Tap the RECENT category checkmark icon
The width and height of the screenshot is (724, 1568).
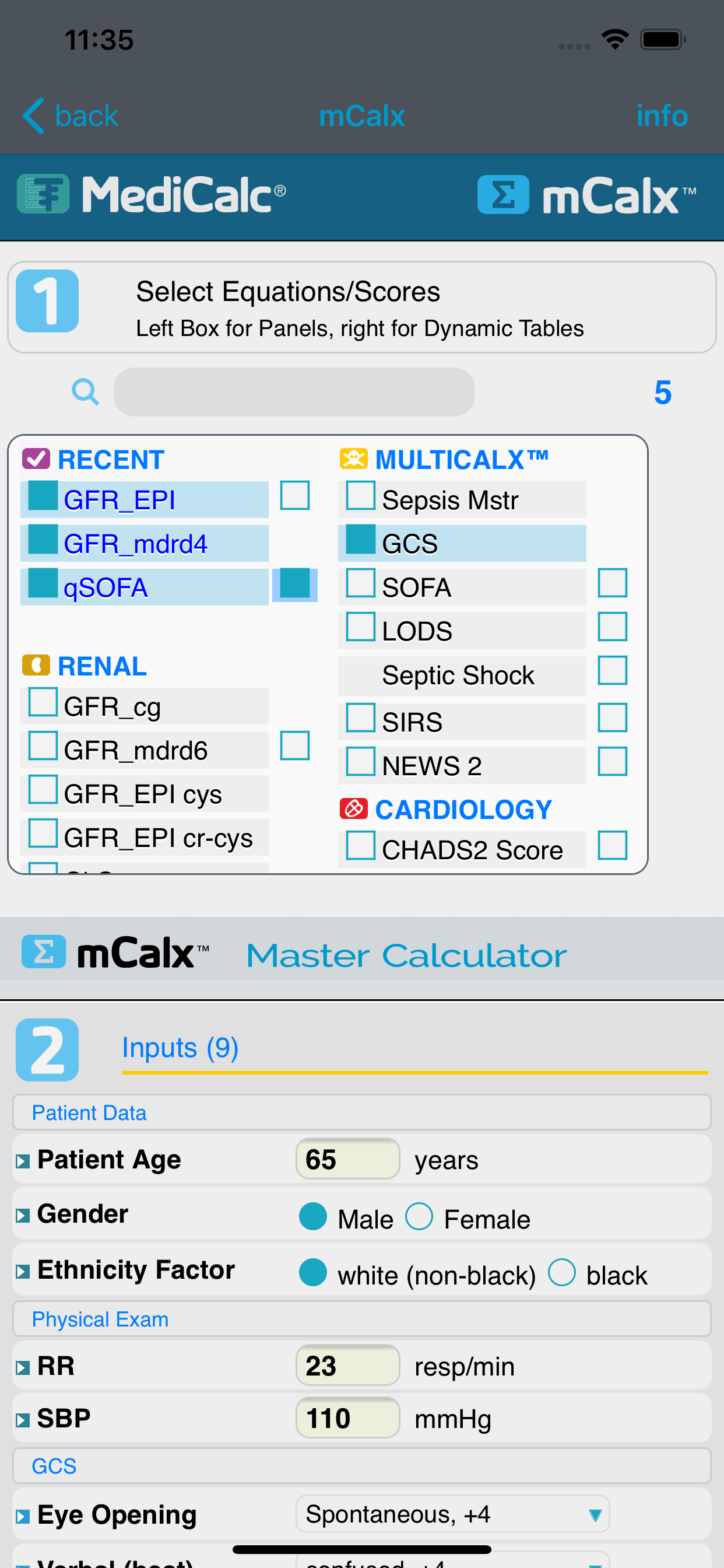click(x=36, y=459)
